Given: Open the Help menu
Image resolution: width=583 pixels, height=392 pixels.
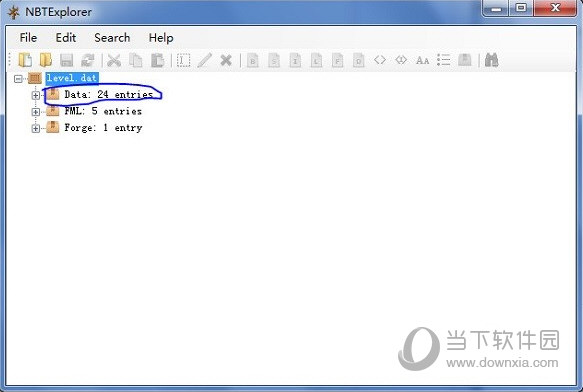Looking at the screenshot, I should [x=161, y=38].
